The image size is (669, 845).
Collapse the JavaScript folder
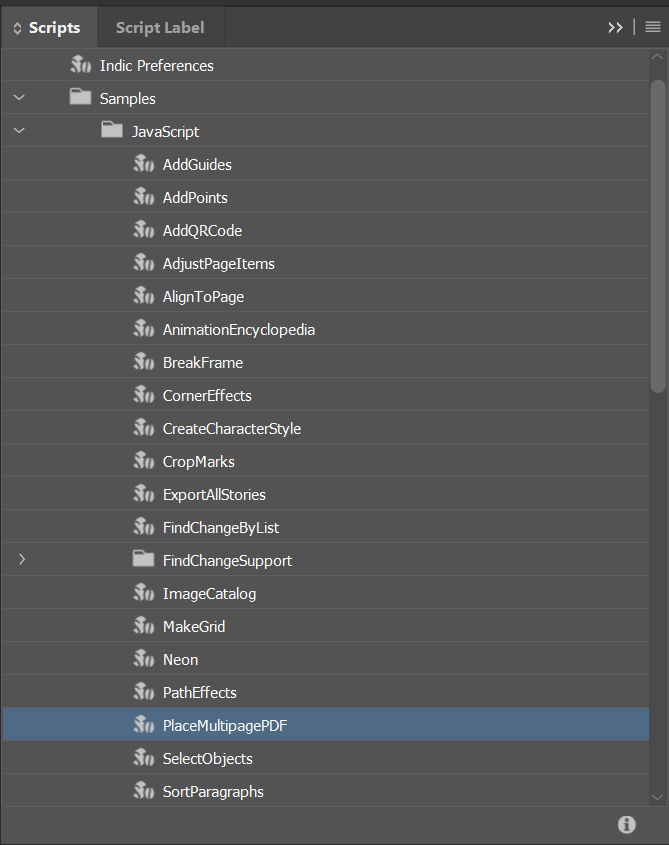(19, 131)
